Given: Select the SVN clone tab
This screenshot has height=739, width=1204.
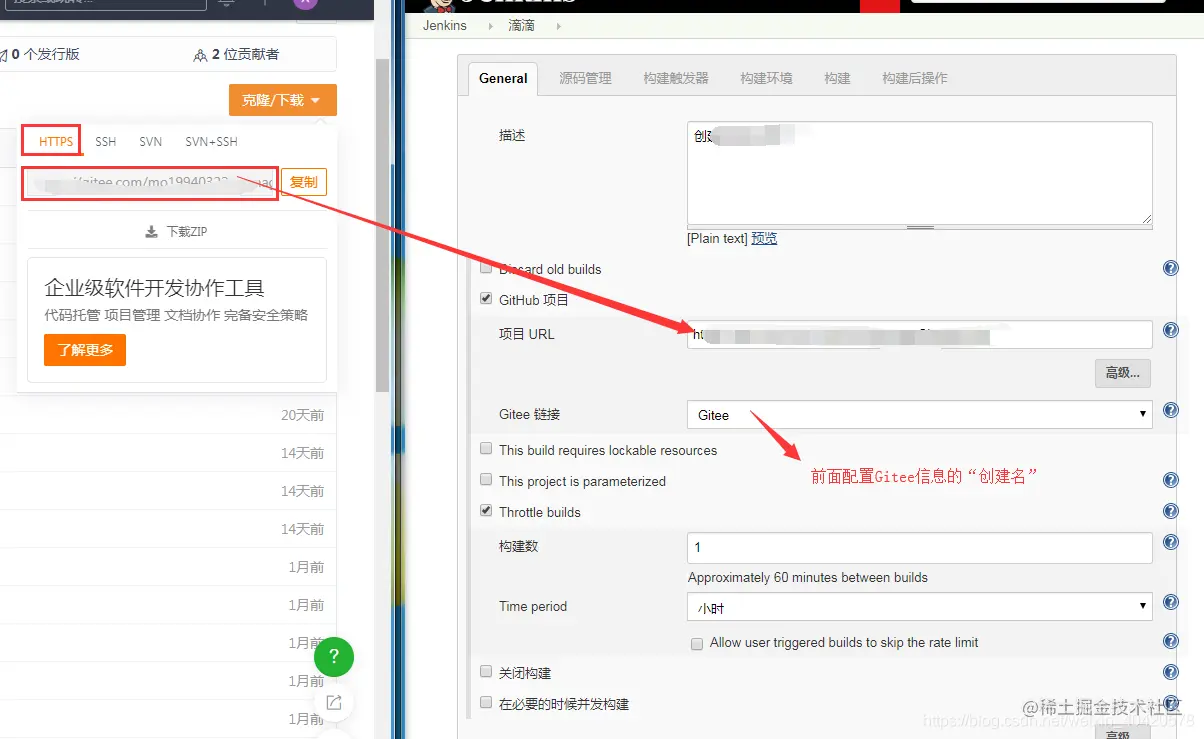Looking at the screenshot, I should 151,142.
